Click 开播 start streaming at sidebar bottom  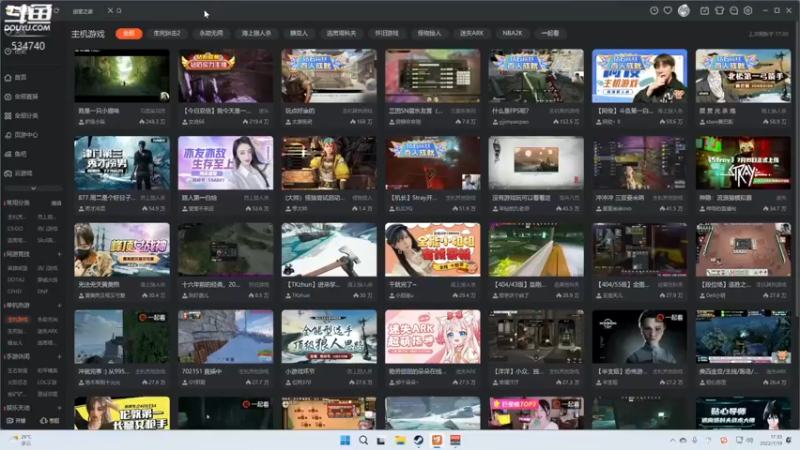[16, 421]
